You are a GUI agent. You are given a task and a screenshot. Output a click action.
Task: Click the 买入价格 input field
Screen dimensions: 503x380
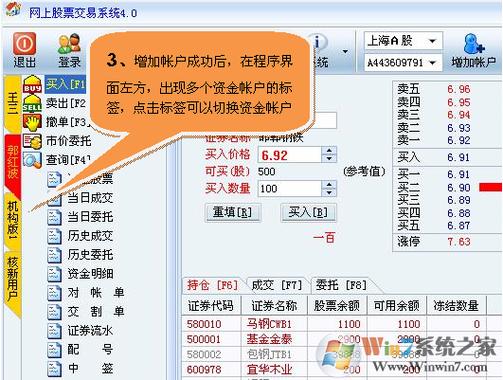[x=290, y=155]
